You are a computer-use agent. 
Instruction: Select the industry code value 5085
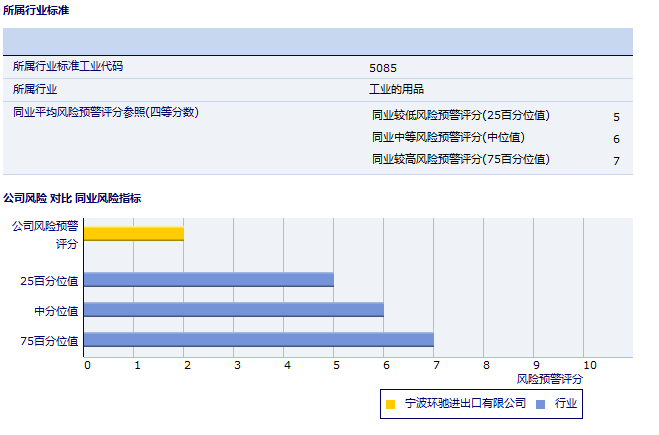(x=383, y=68)
